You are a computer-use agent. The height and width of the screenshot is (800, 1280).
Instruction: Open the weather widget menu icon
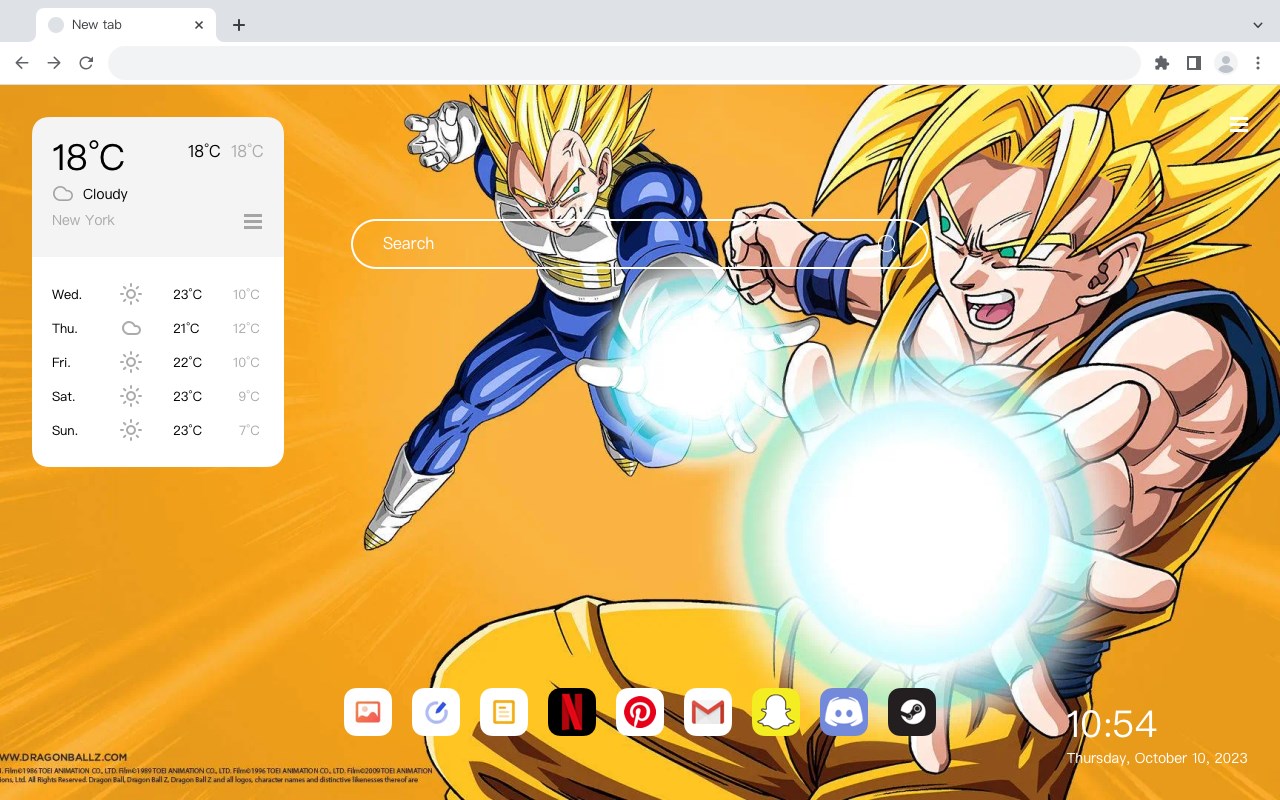[x=253, y=221]
